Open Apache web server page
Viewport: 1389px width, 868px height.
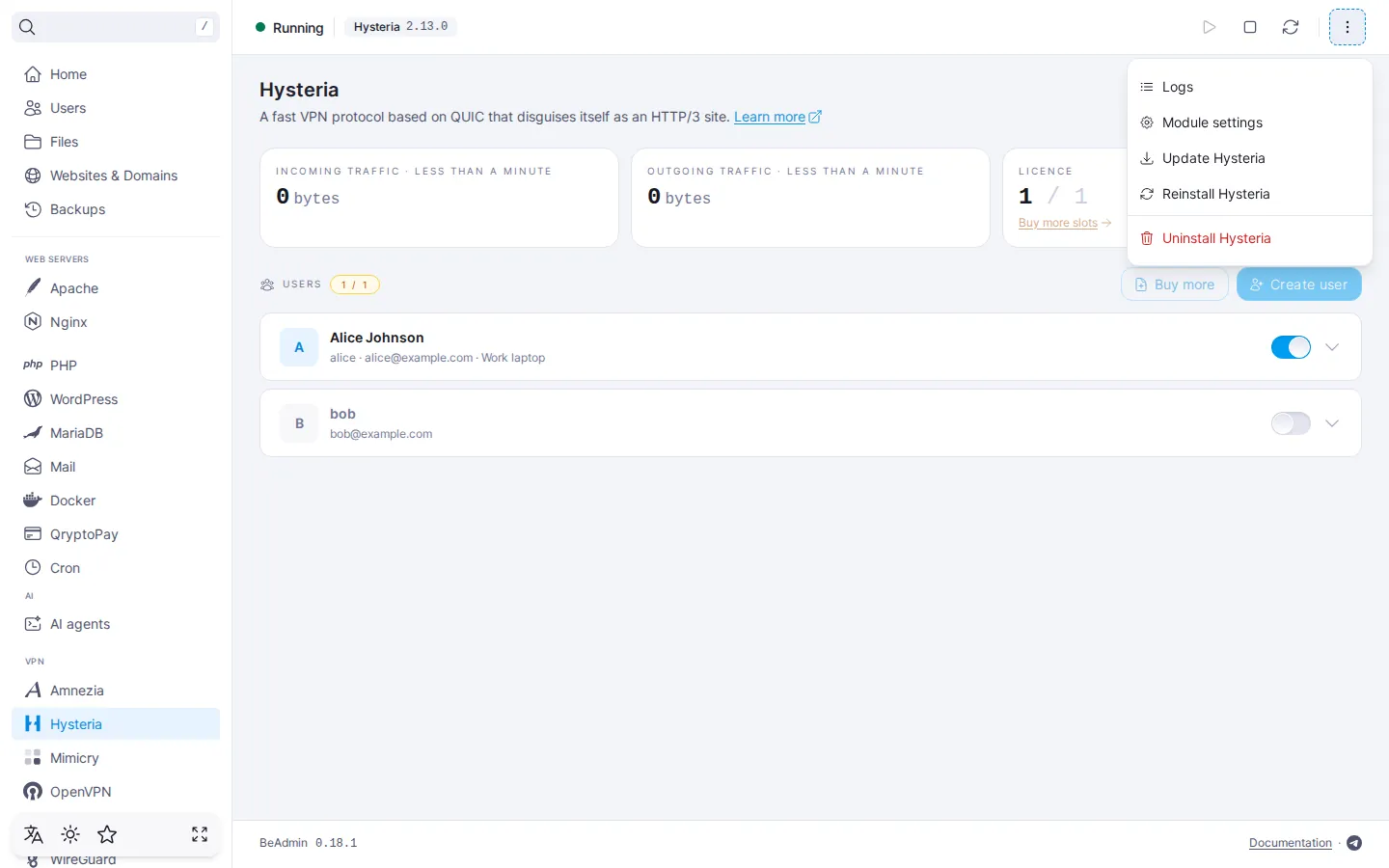(116, 288)
